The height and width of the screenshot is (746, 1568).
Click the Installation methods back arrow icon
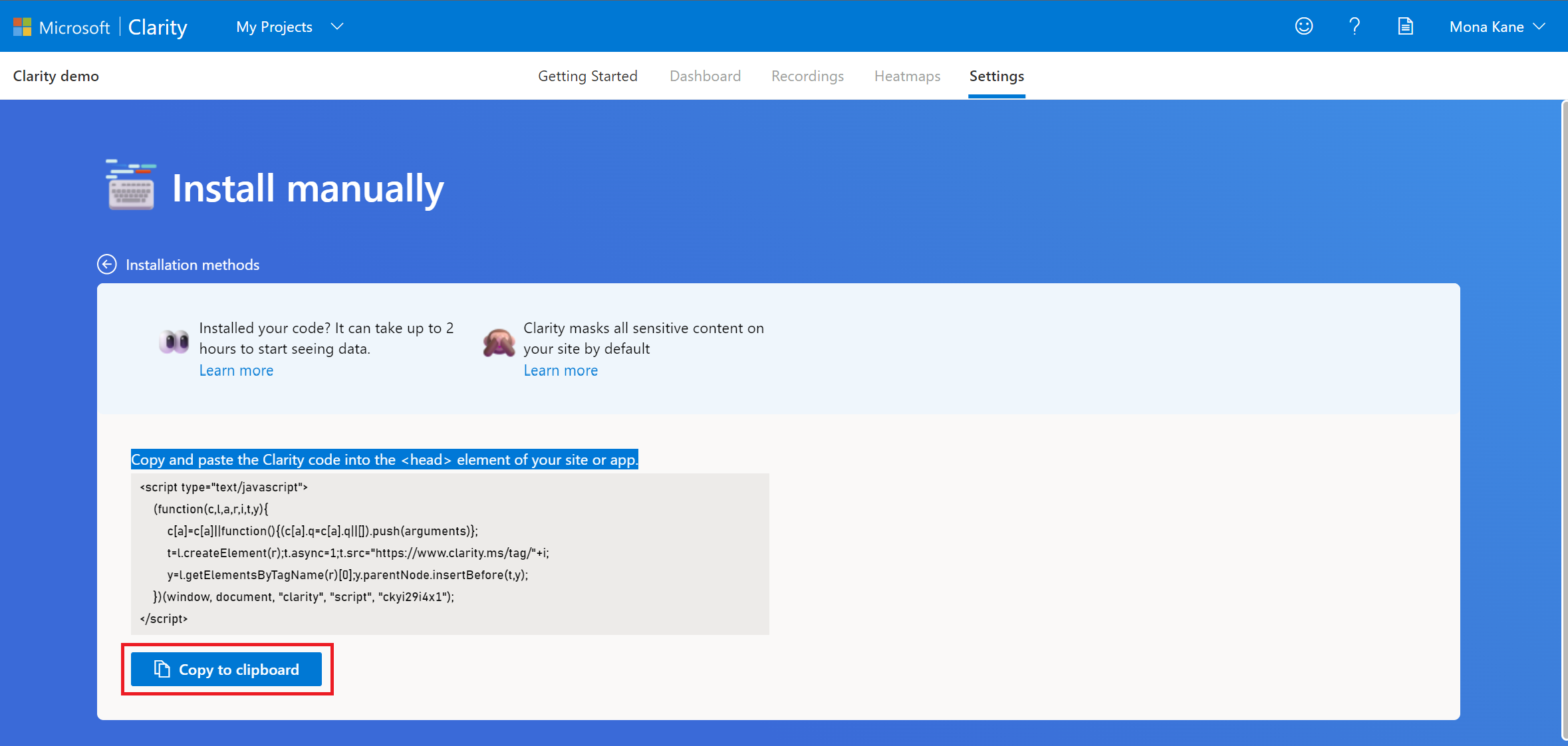[107, 264]
